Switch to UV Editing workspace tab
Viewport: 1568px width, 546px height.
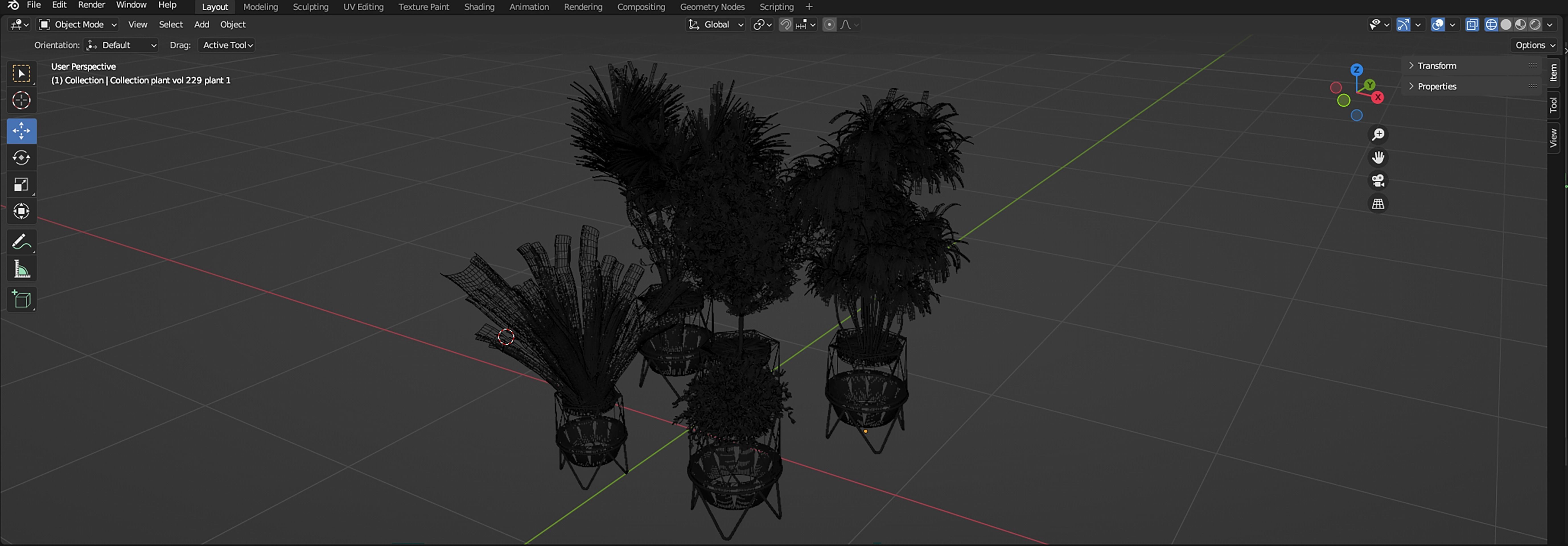tap(363, 7)
